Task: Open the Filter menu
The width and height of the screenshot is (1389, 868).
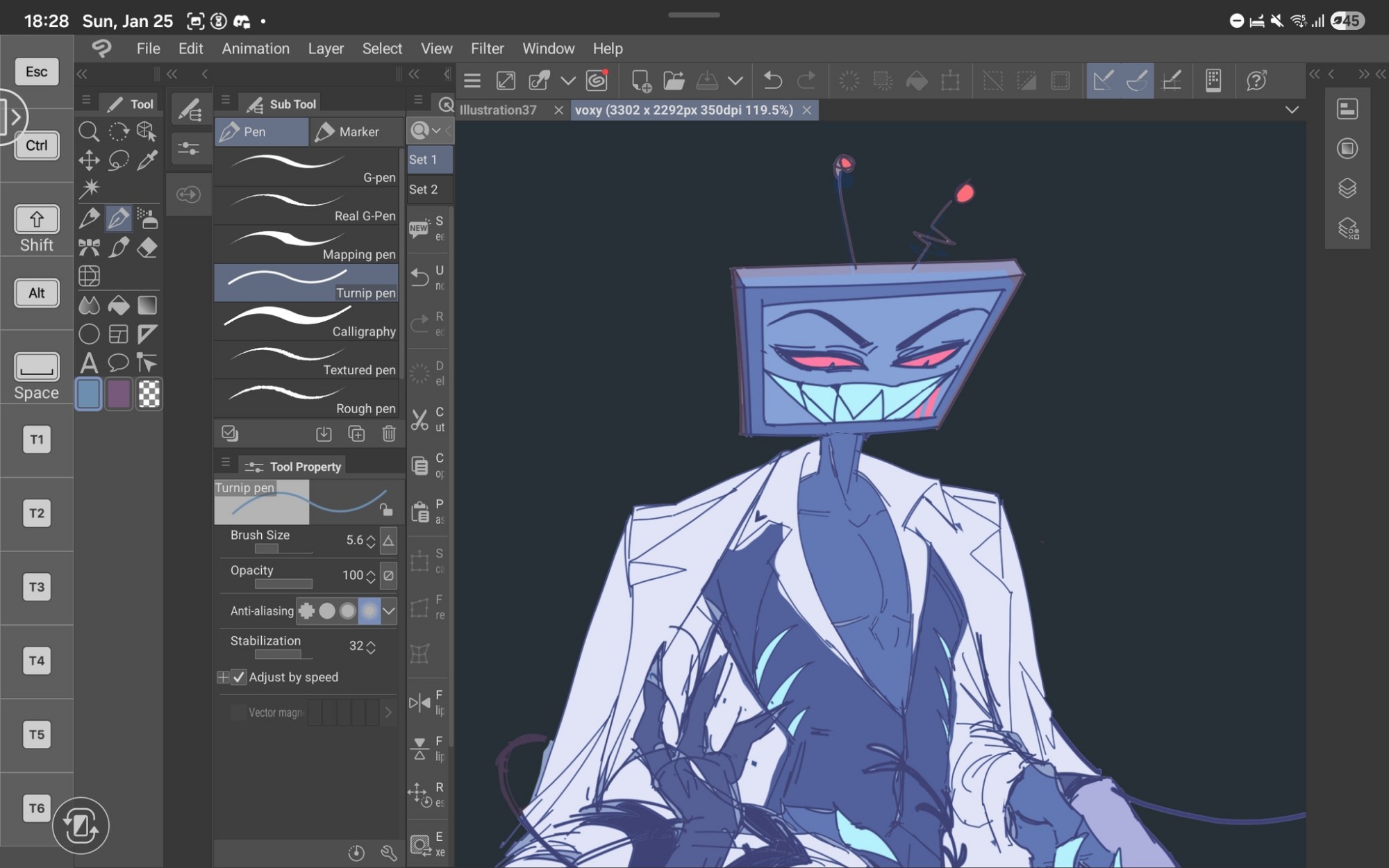Action: point(487,49)
